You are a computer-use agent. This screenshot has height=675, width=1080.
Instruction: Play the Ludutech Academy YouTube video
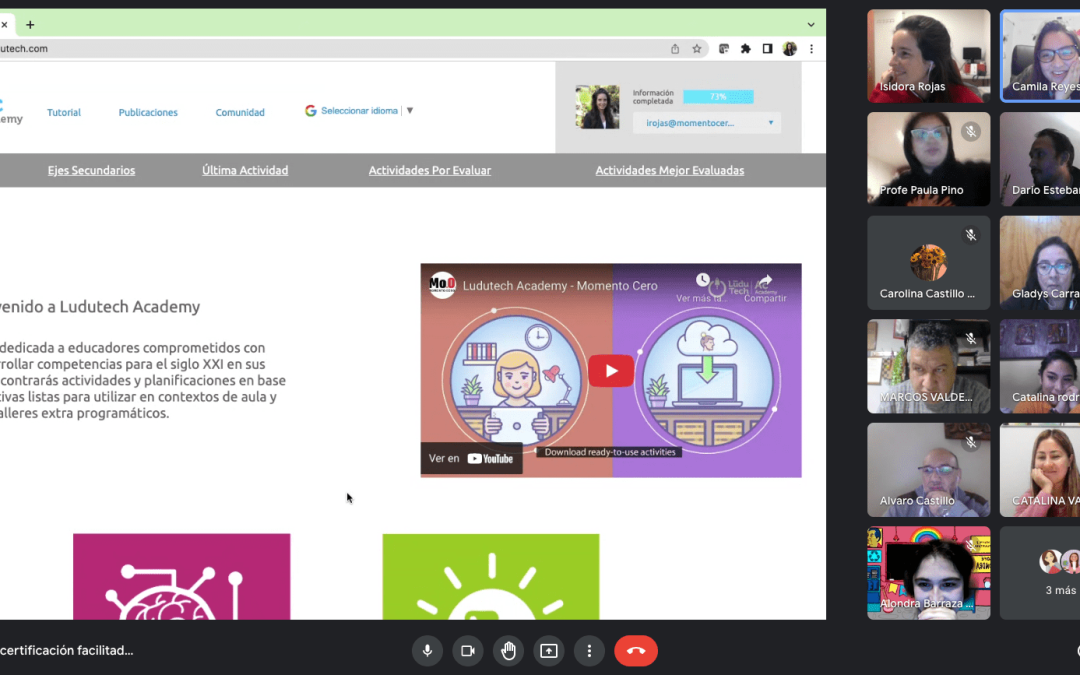[611, 371]
